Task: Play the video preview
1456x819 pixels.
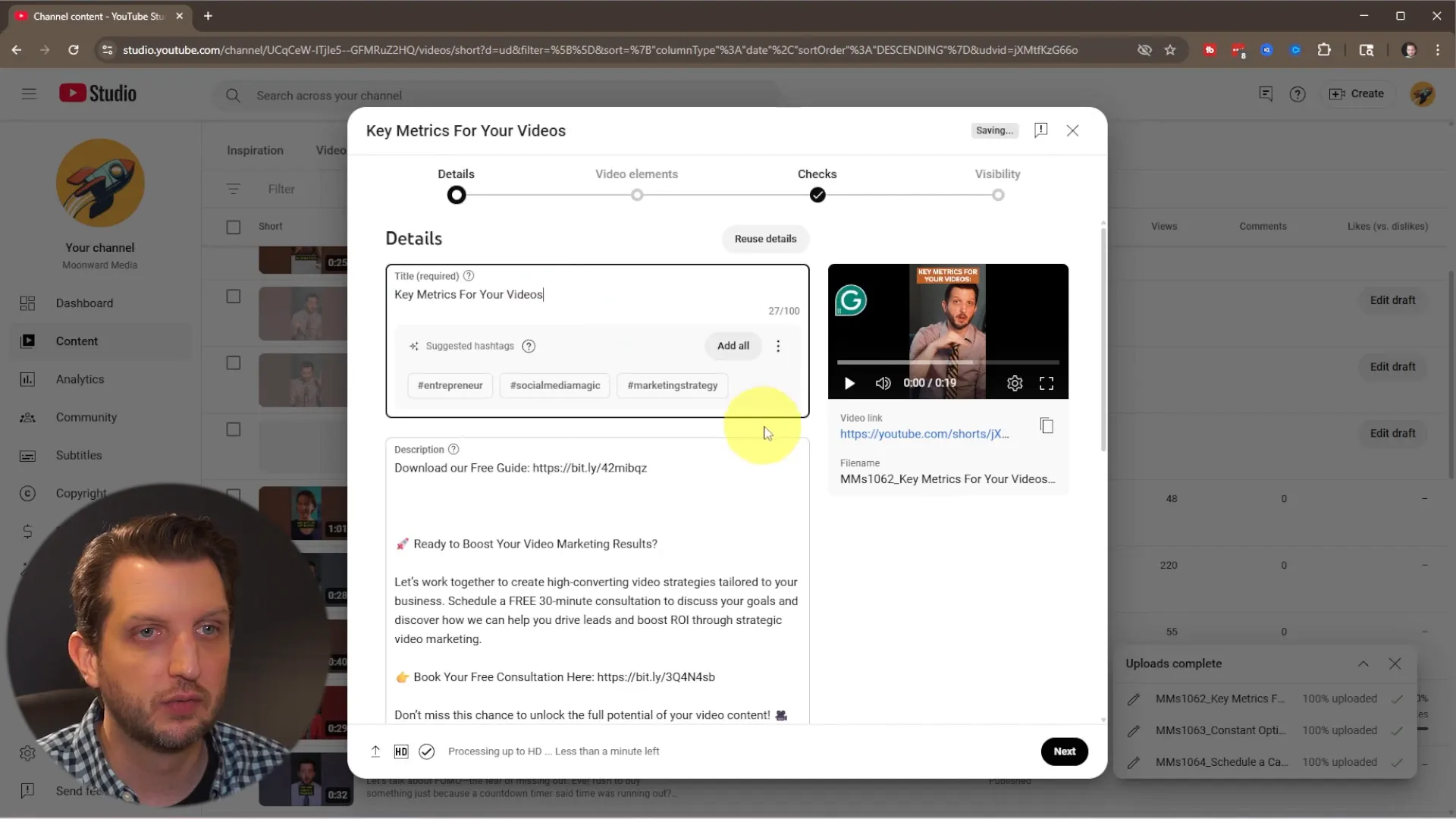Action: [849, 384]
